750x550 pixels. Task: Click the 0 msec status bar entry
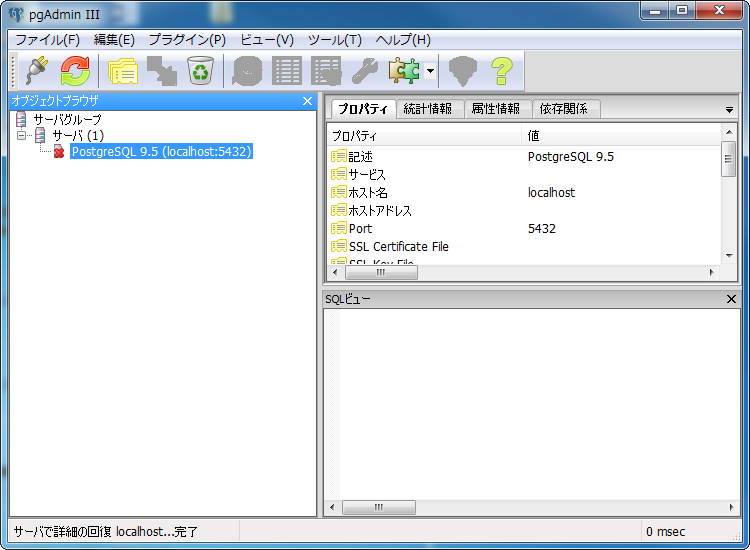(x=665, y=531)
